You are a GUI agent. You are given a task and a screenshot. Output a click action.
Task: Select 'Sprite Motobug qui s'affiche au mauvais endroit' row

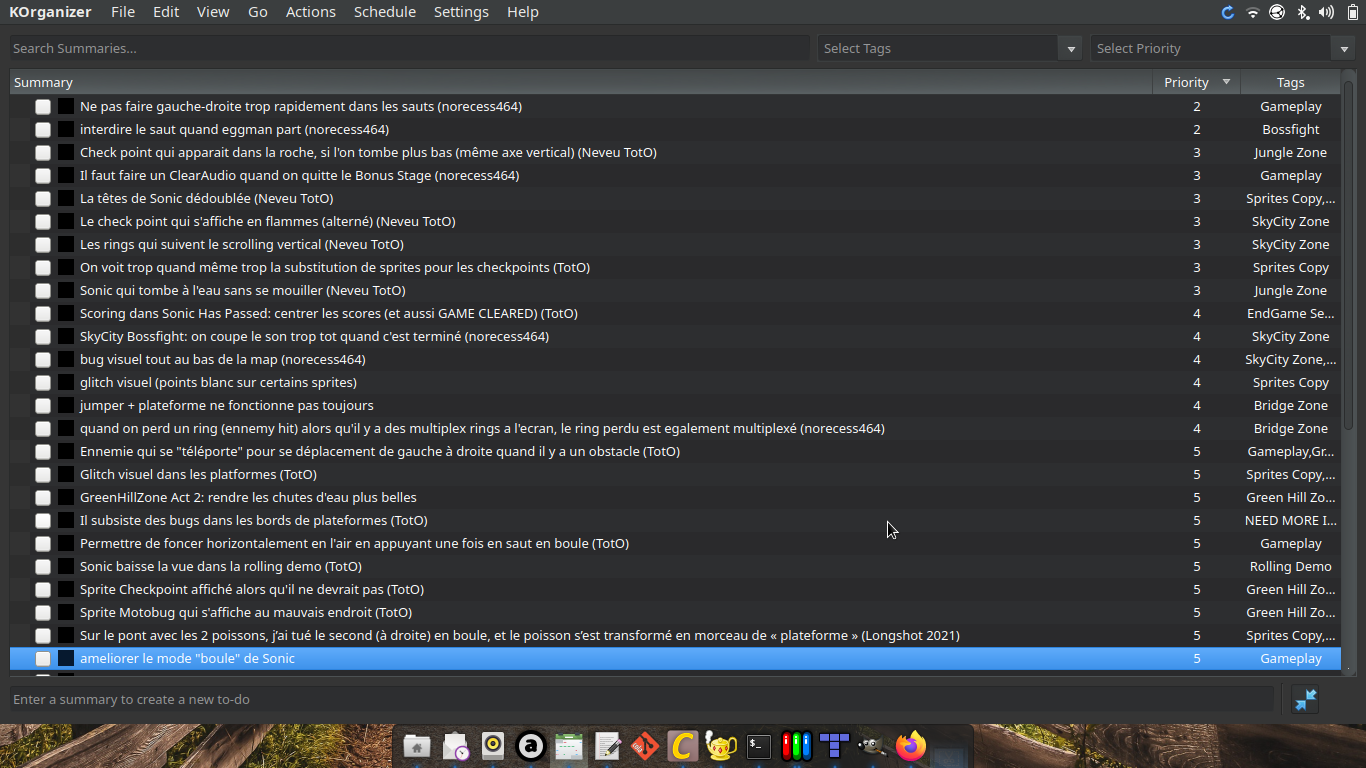[x=676, y=612]
